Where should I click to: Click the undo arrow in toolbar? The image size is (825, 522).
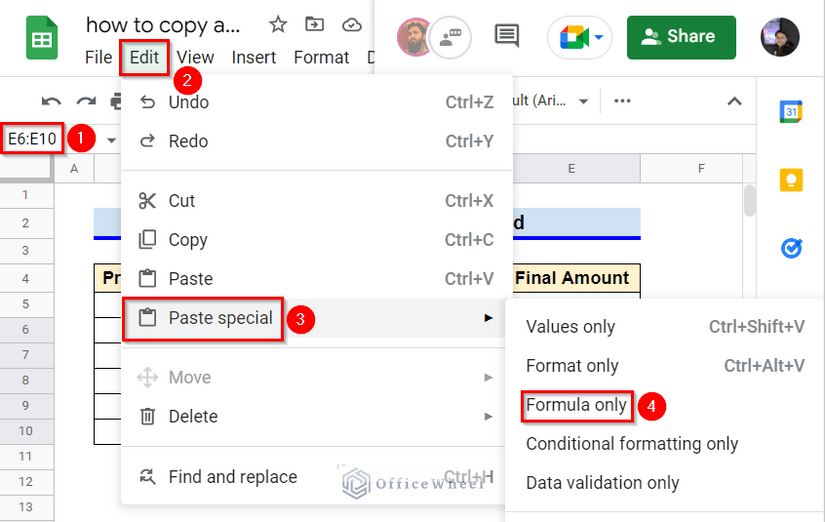pos(51,101)
